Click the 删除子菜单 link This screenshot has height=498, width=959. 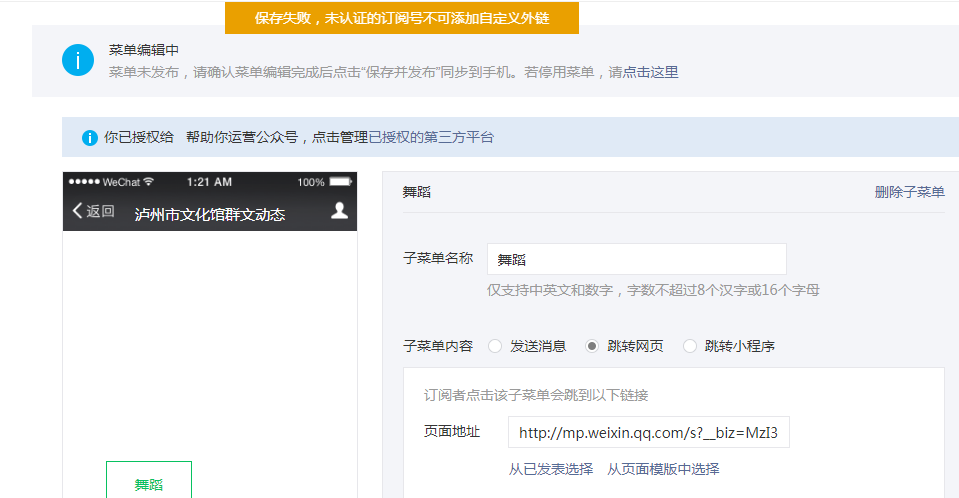click(x=909, y=192)
